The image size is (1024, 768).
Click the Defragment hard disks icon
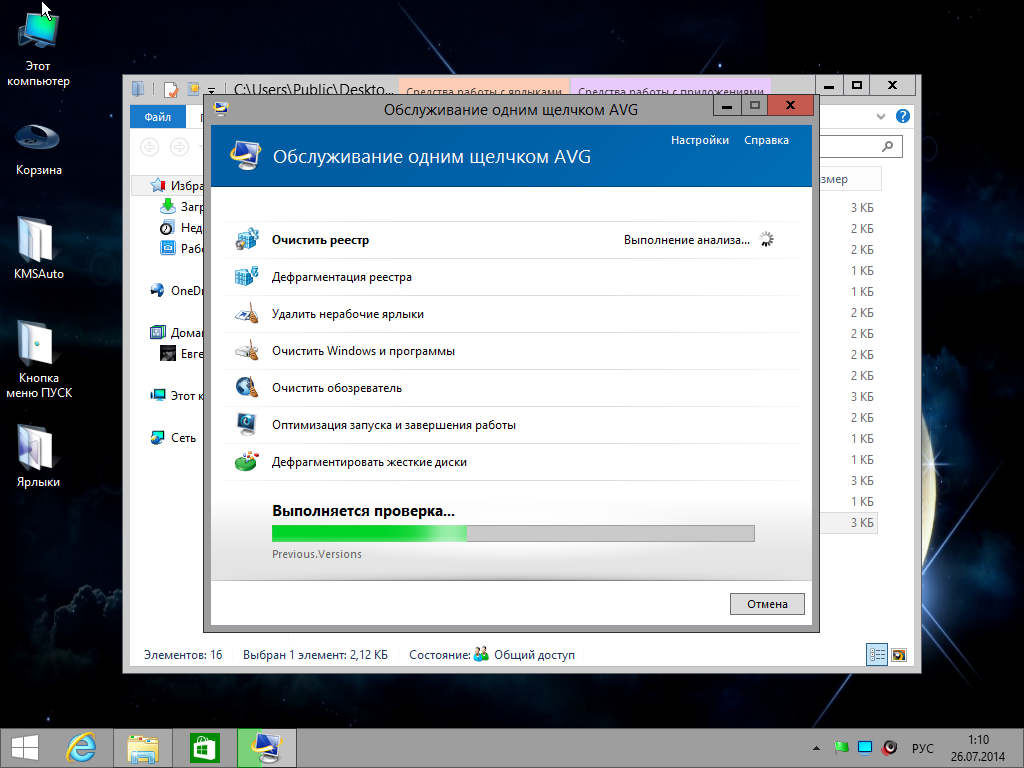tap(246, 462)
